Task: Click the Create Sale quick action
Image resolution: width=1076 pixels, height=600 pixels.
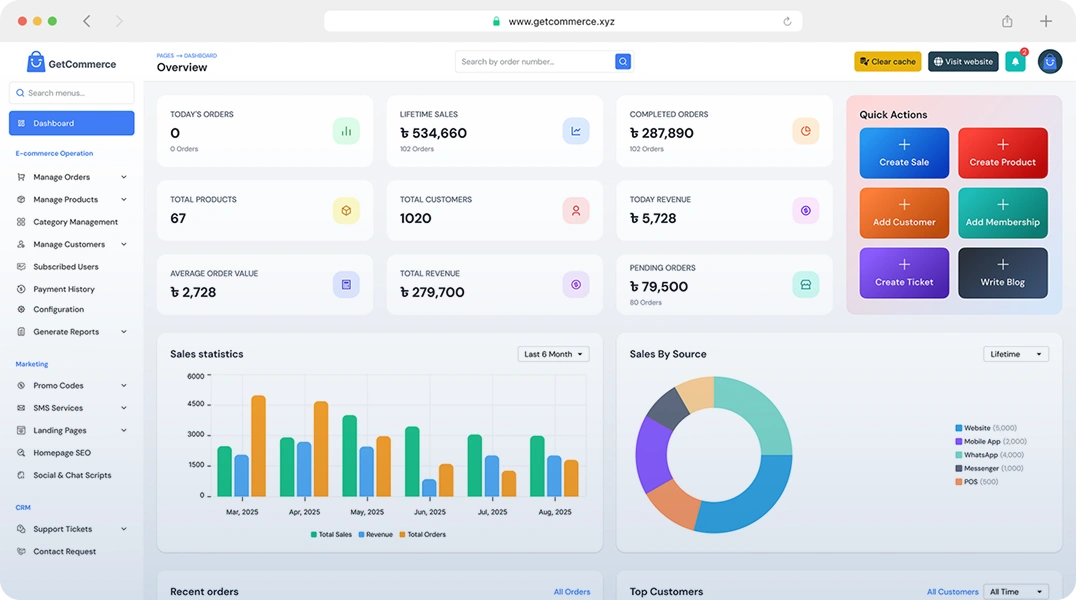Action: coord(904,153)
